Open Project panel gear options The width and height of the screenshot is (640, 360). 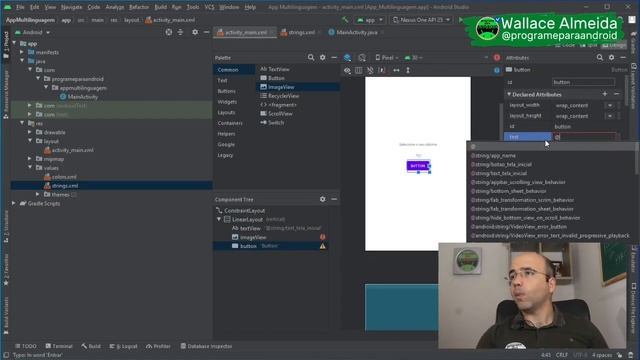coord(195,32)
